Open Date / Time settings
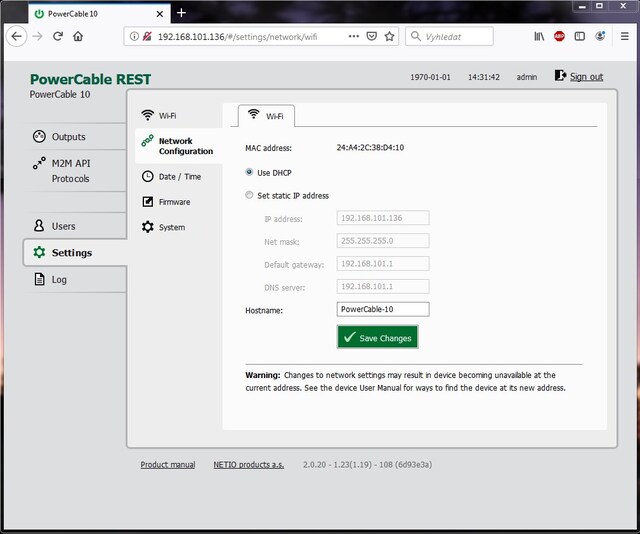 tap(179, 177)
